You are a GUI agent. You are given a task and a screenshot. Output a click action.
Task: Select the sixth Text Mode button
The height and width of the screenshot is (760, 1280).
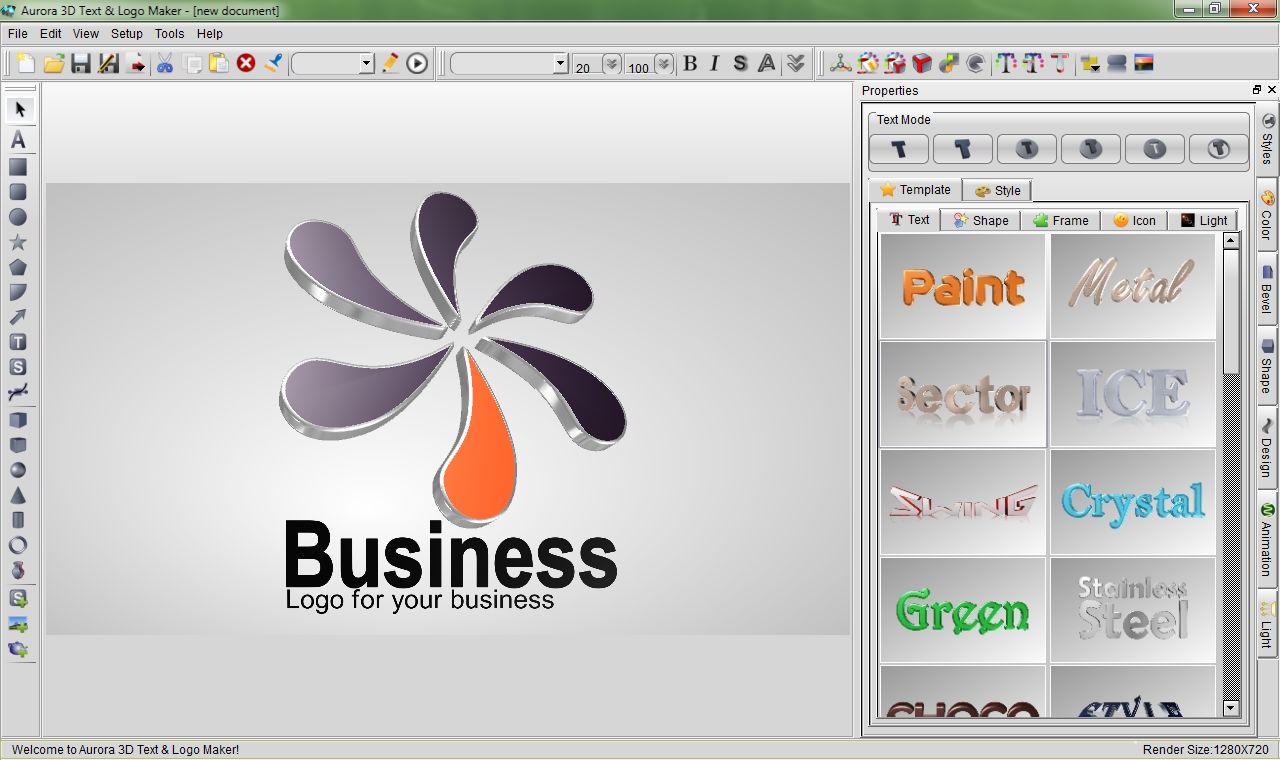1218,149
